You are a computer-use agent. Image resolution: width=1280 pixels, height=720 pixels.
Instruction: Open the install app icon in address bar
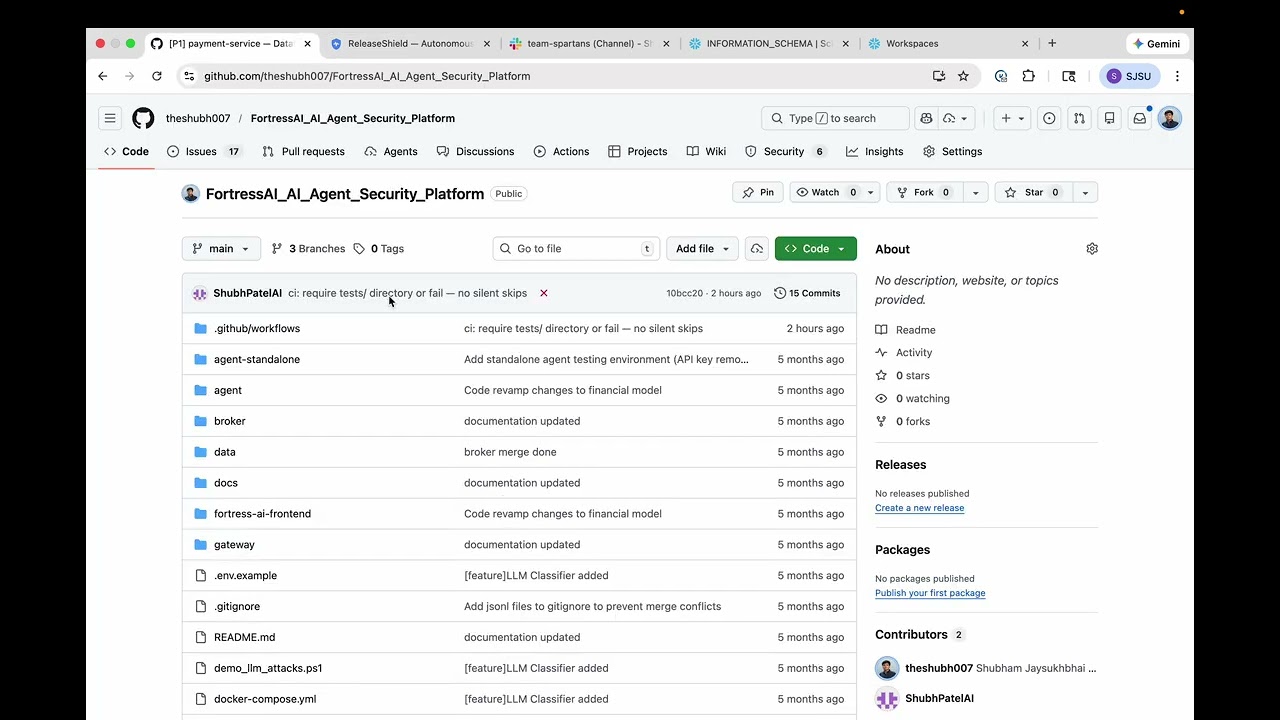(939, 76)
